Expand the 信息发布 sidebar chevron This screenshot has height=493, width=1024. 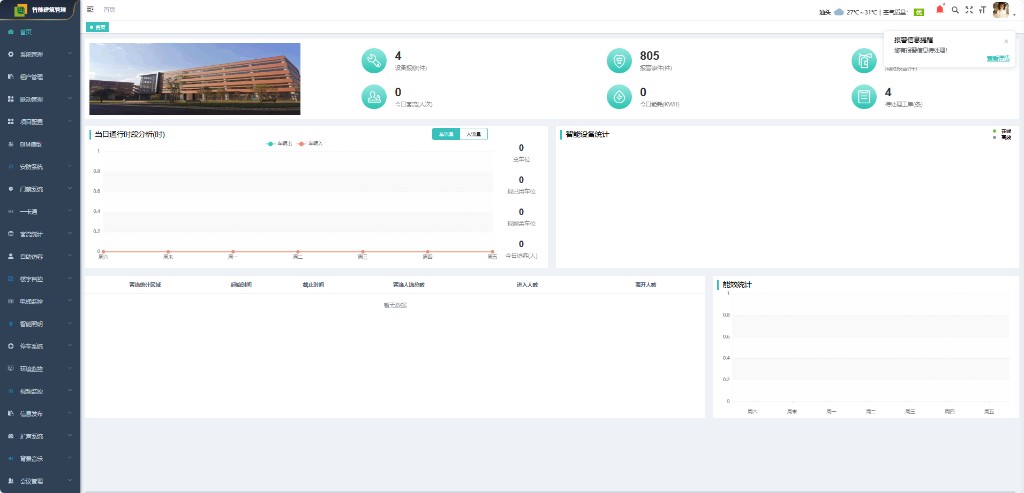[x=70, y=413]
